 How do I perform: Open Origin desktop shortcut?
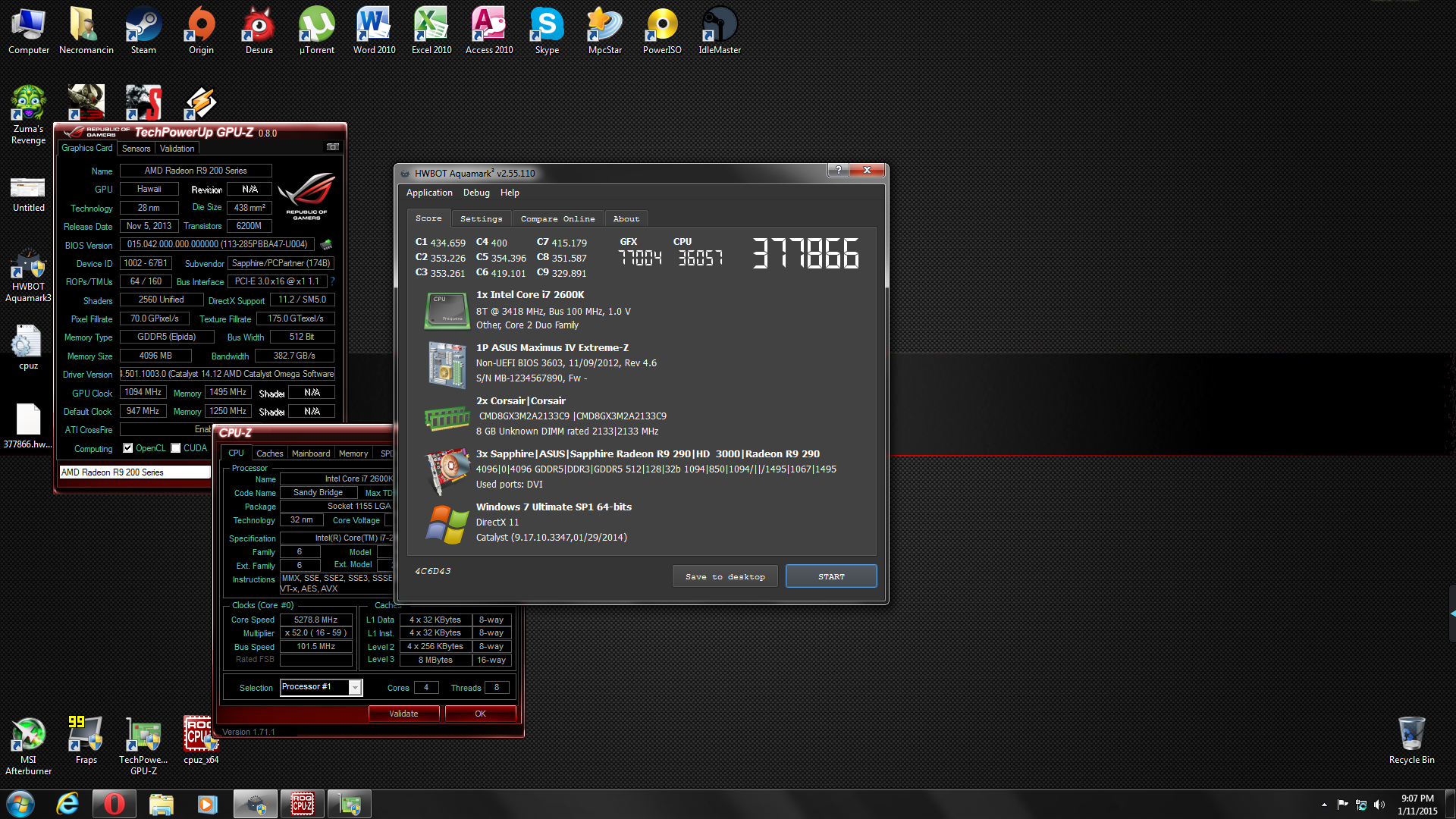tap(201, 32)
